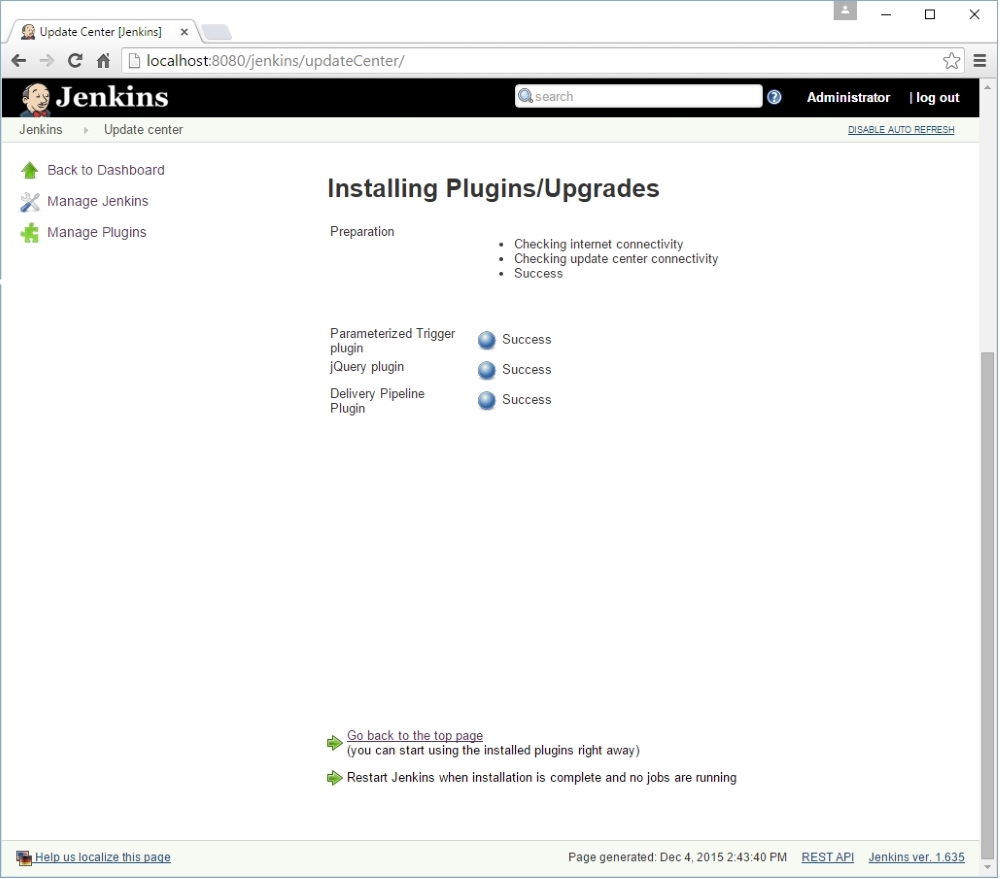Click the page generated timestamp text
The image size is (1000, 879).
[677, 857]
